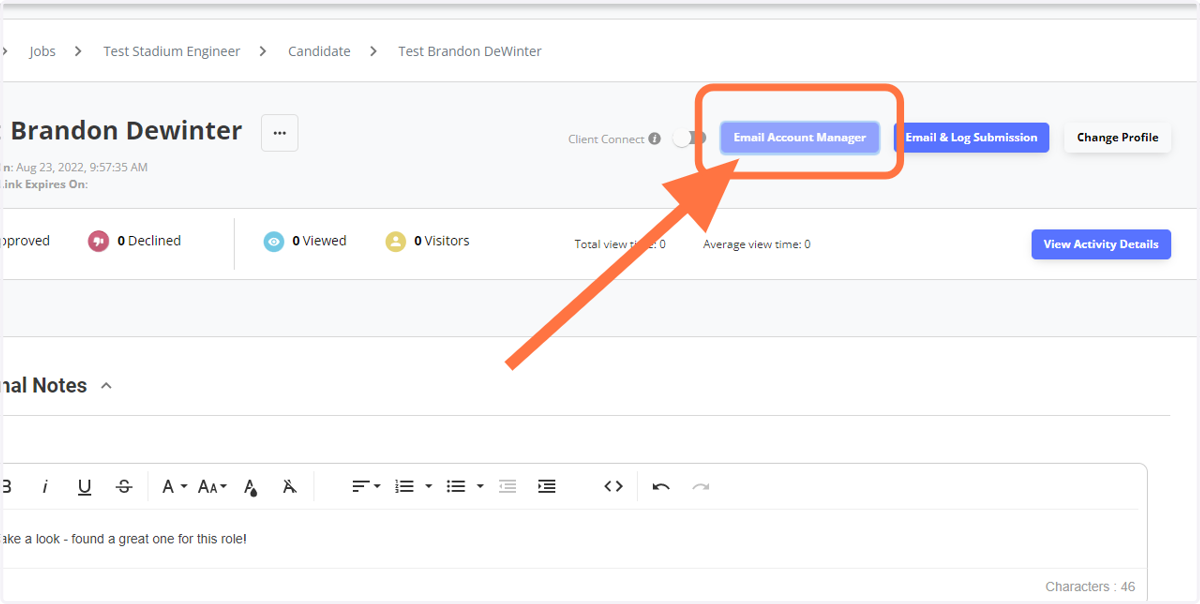
Task: Open bullet list style dropdown arrow
Action: [x=480, y=486]
